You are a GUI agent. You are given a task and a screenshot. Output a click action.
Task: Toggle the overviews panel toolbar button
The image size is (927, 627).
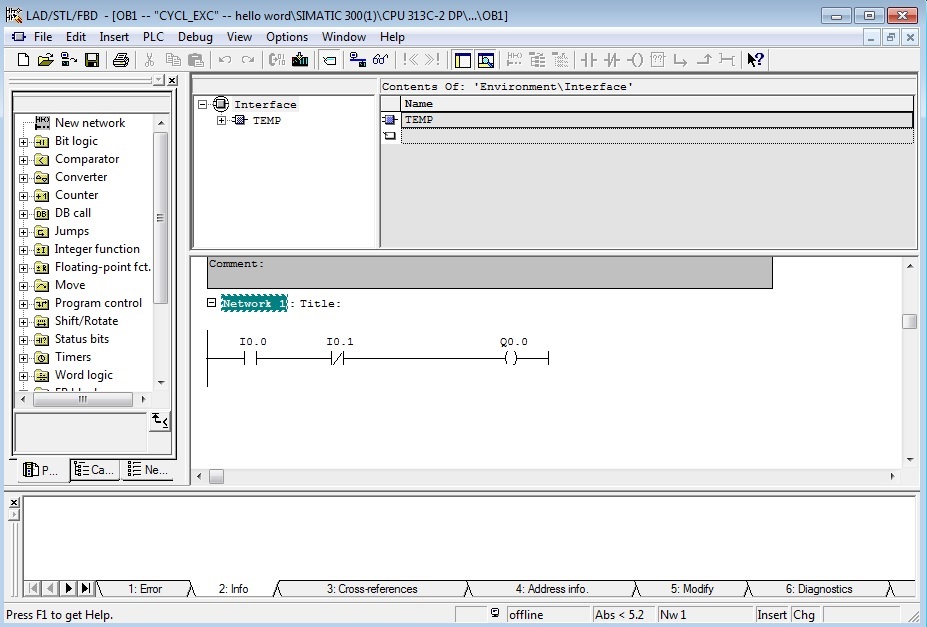(x=462, y=60)
